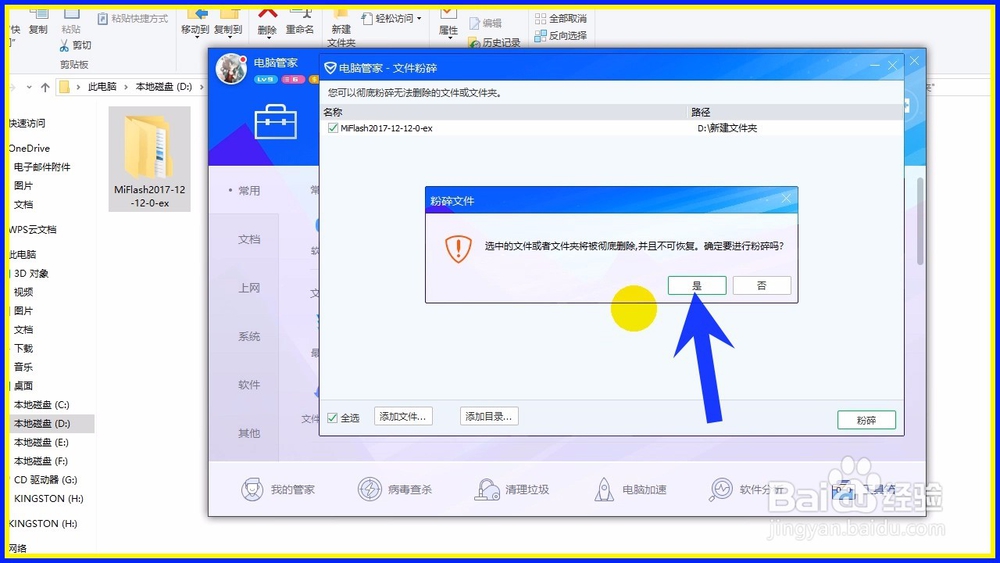Click 添加文件... to add files

click(403, 416)
